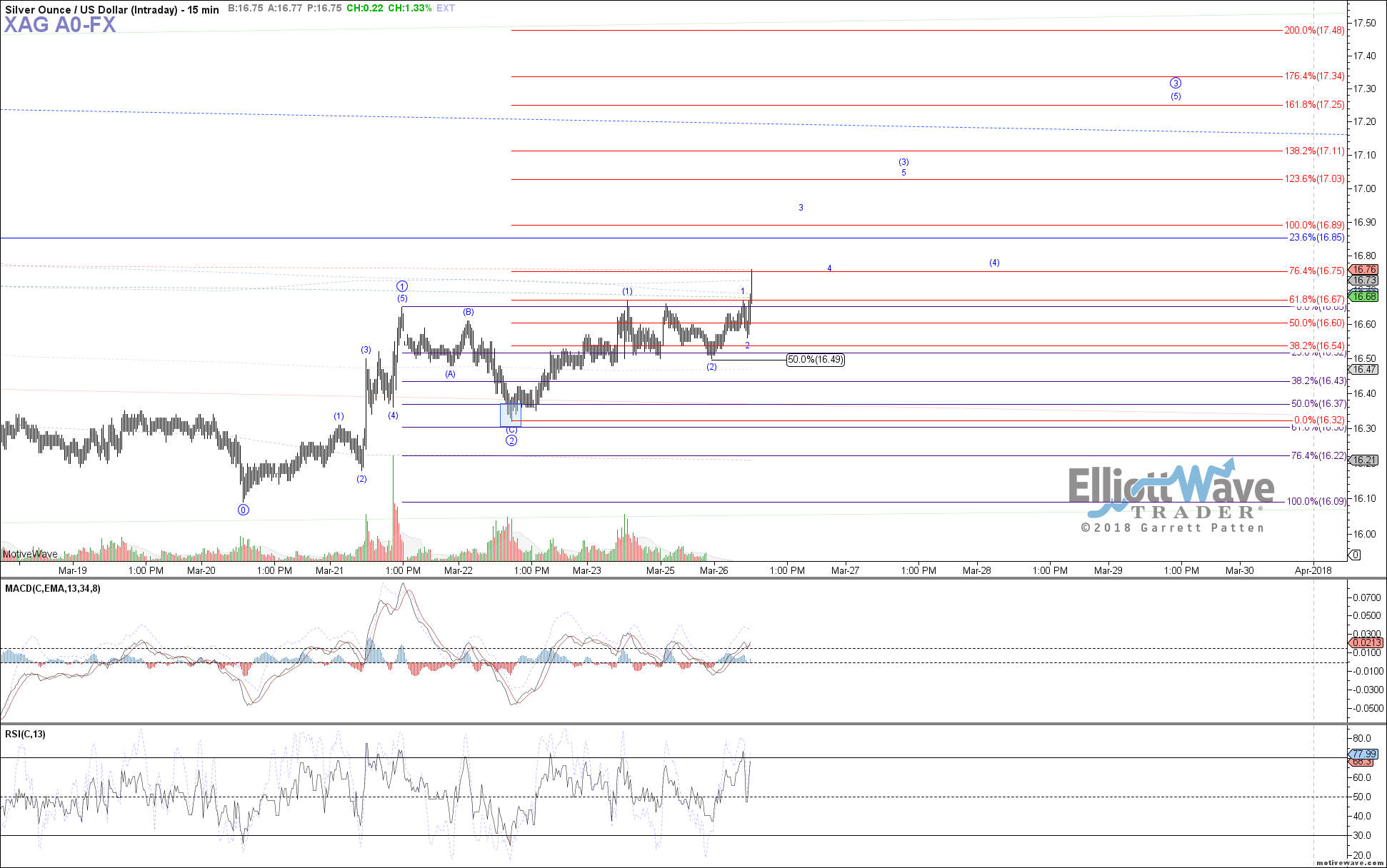Click the Mar-26 date on time axis
This screenshot has height=868, width=1387.
713,570
